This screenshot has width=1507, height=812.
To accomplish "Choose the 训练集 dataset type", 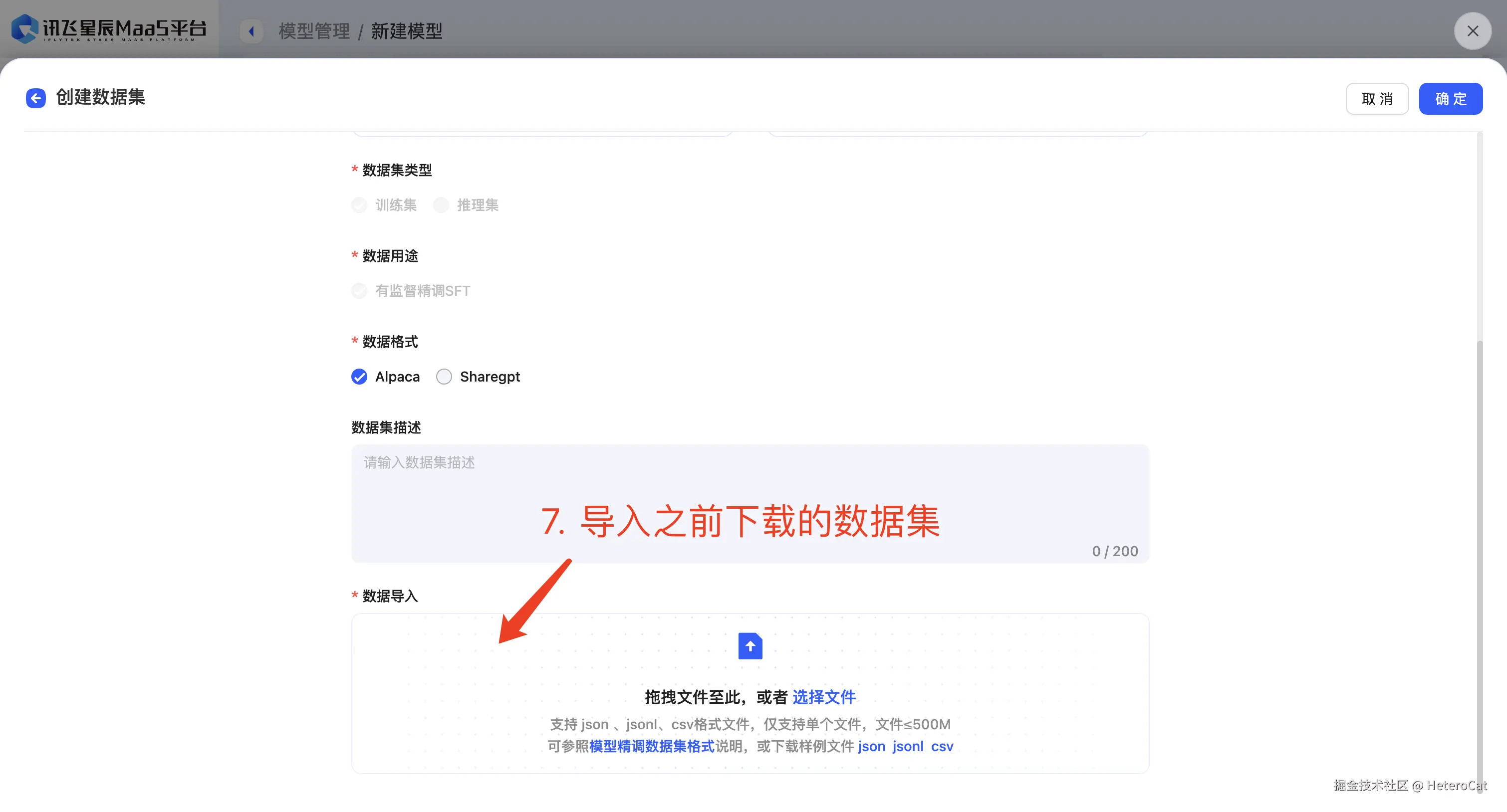I will [x=359, y=205].
